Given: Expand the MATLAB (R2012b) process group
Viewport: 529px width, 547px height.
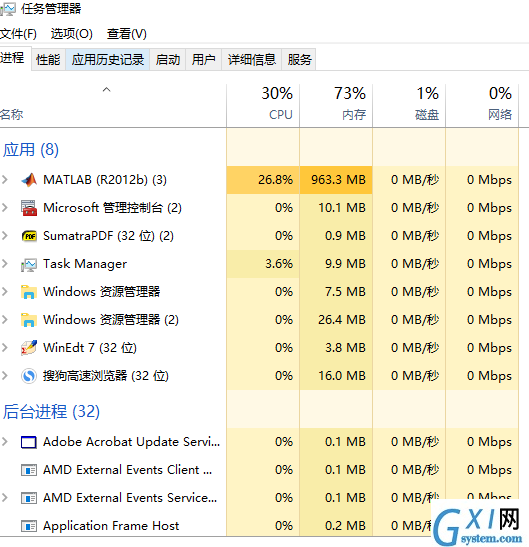Looking at the screenshot, I should (5, 180).
